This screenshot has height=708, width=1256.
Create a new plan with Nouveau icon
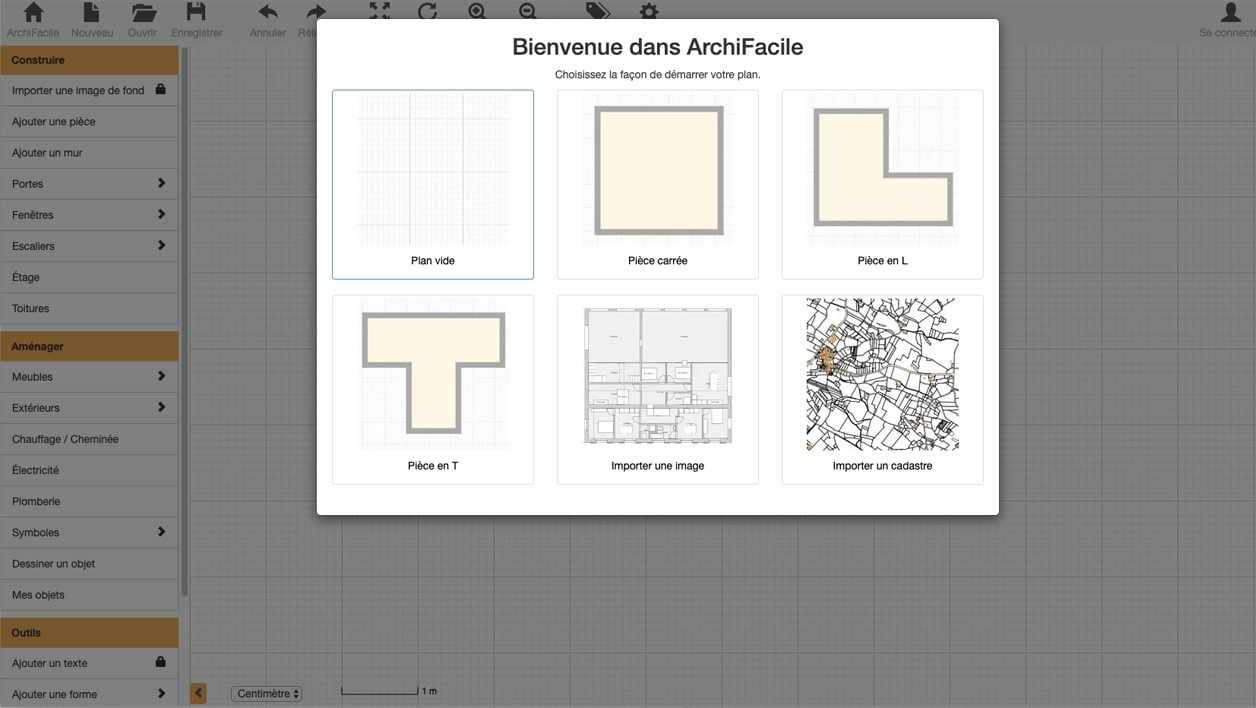[91, 12]
